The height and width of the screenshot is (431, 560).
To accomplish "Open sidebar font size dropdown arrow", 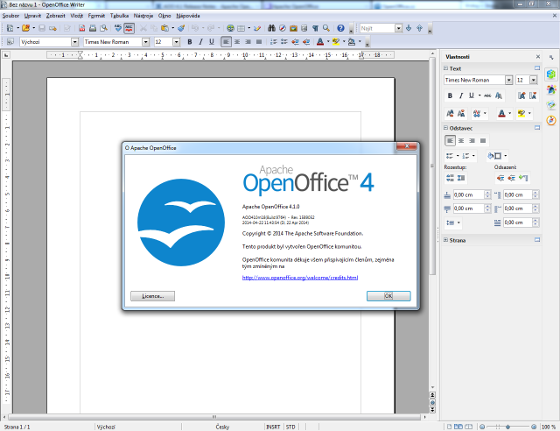I will click(533, 80).
